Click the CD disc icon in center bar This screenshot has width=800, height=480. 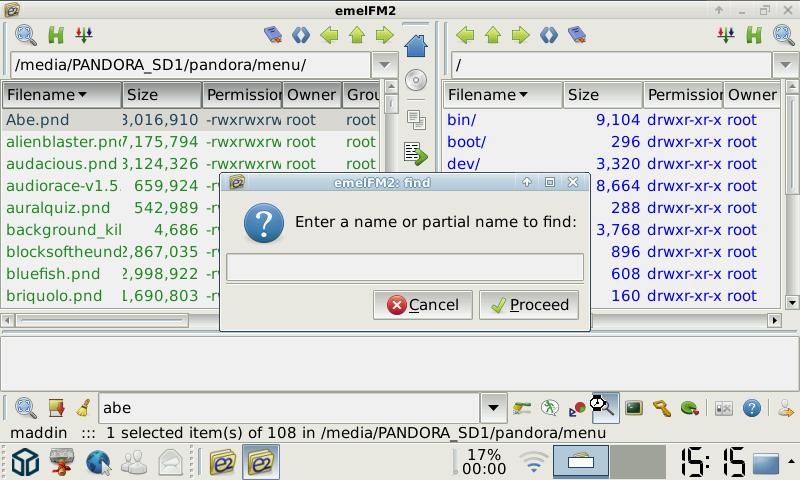pyautogui.click(x=416, y=80)
